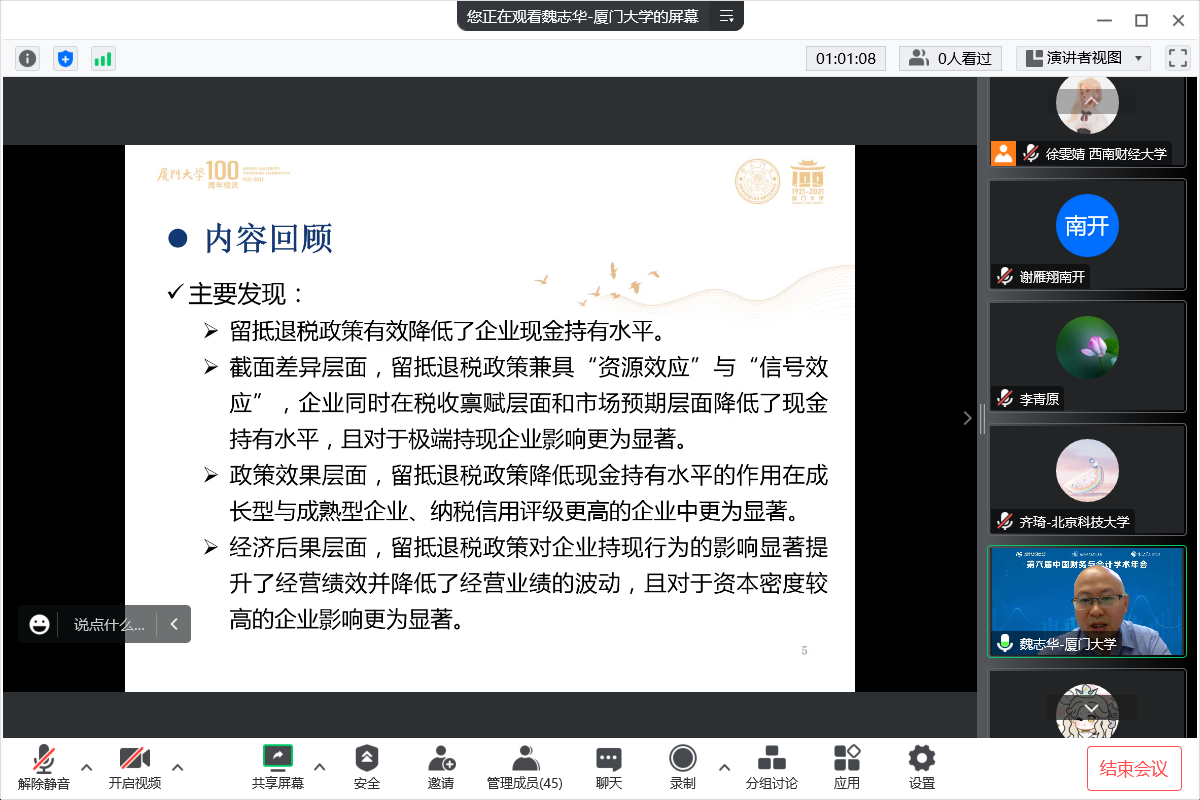Click End Meeting (结束会议) button
Image resolution: width=1200 pixels, height=800 pixels.
pos(1134,768)
